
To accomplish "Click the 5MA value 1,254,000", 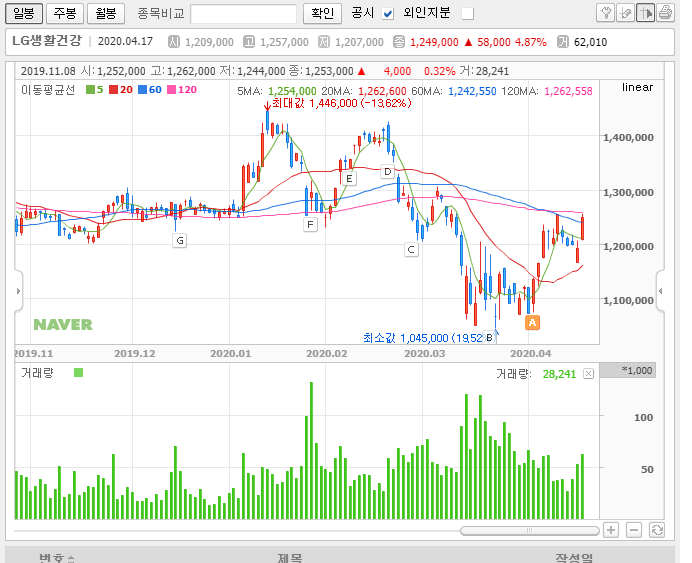I will pyautogui.click(x=292, y=91).
